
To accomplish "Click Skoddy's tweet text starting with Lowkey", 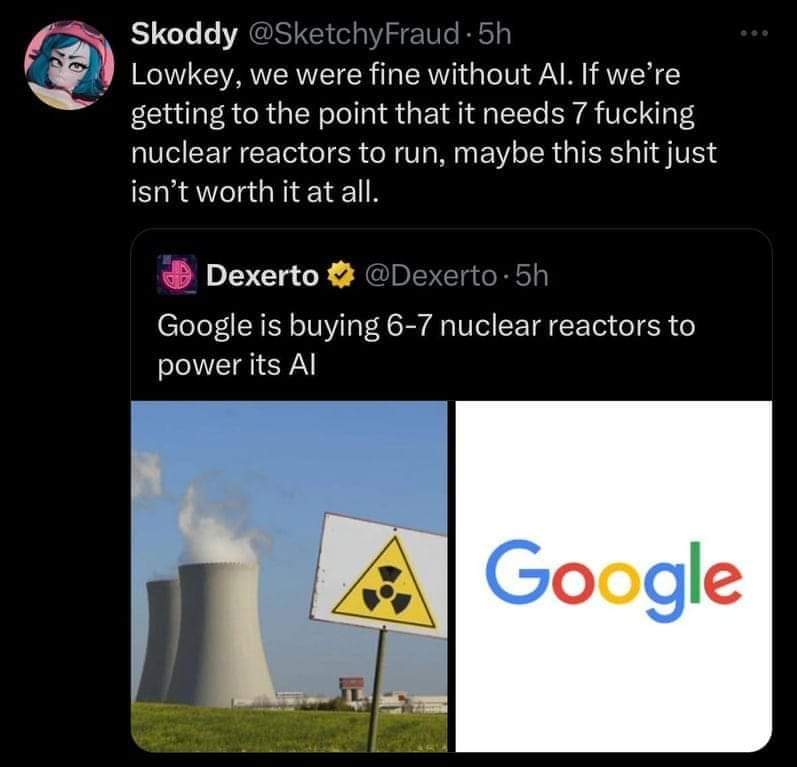I will click(424, 133).
